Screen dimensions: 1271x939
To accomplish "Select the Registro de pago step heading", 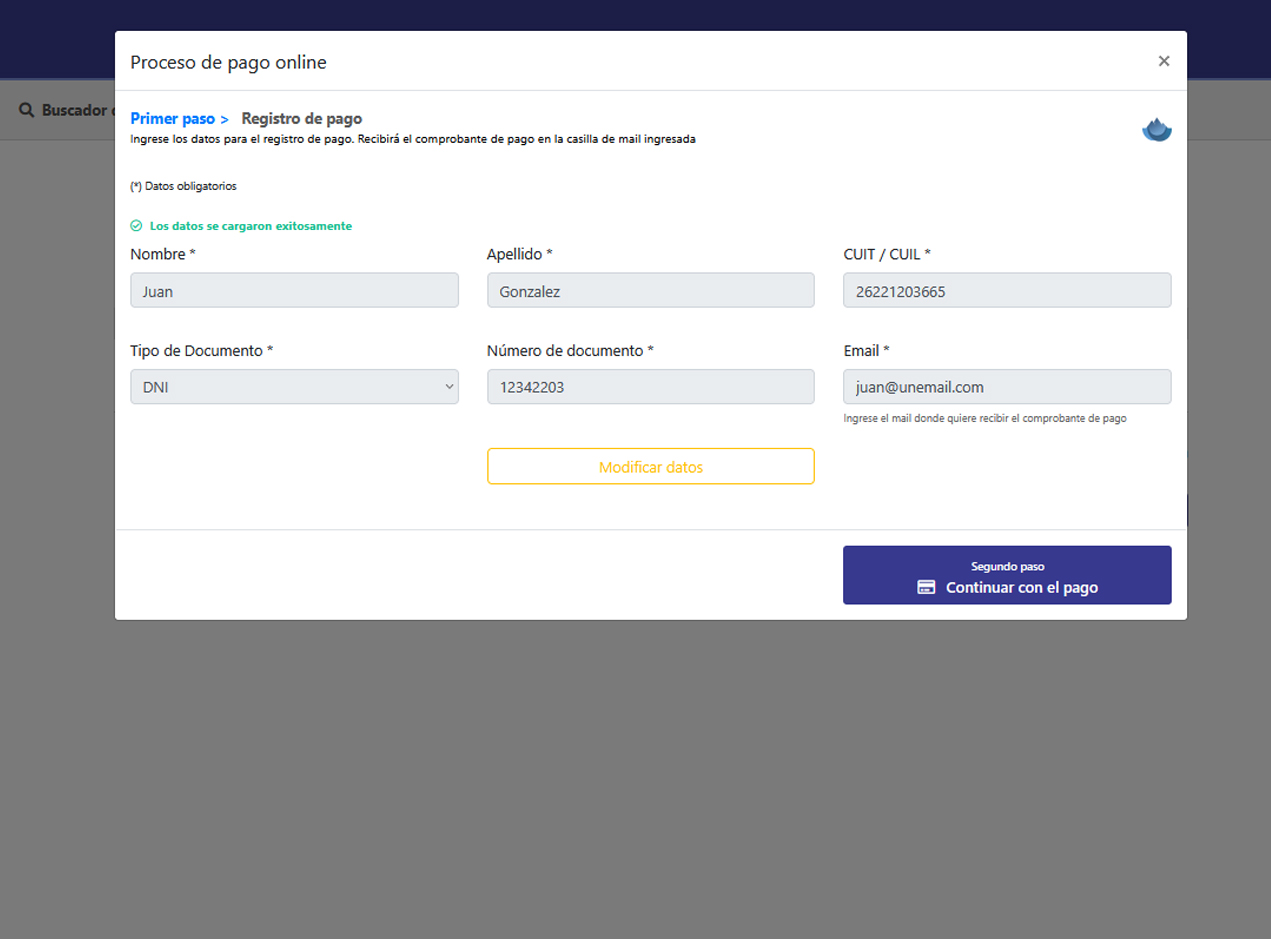I will point(301,119).
